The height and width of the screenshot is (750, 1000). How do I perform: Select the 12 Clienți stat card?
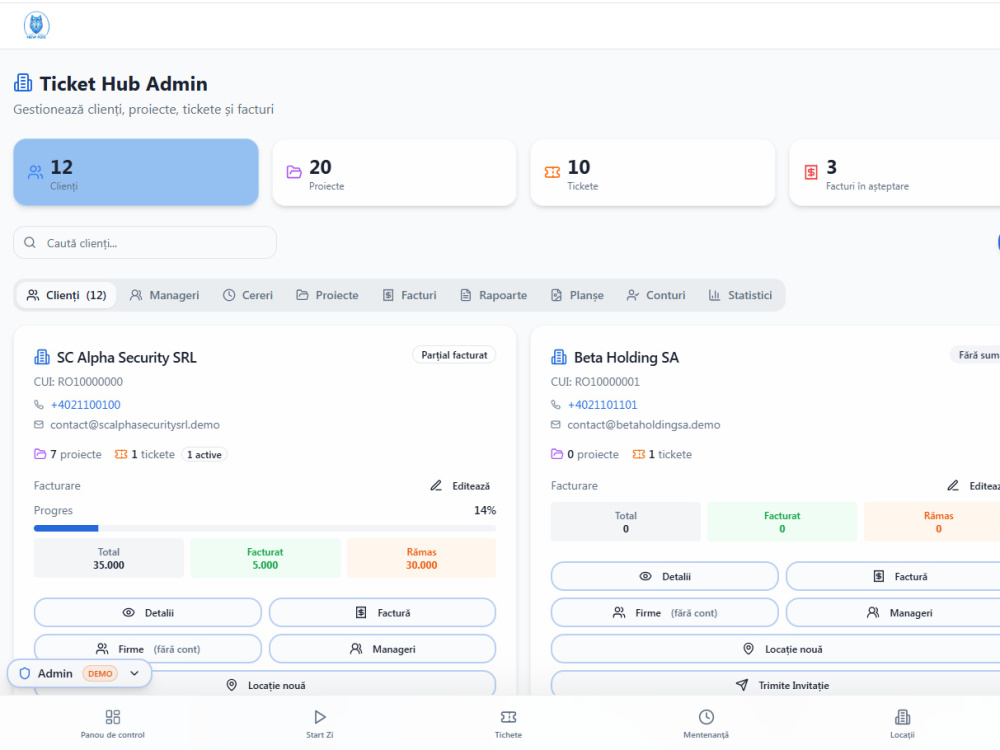[136, 172]
